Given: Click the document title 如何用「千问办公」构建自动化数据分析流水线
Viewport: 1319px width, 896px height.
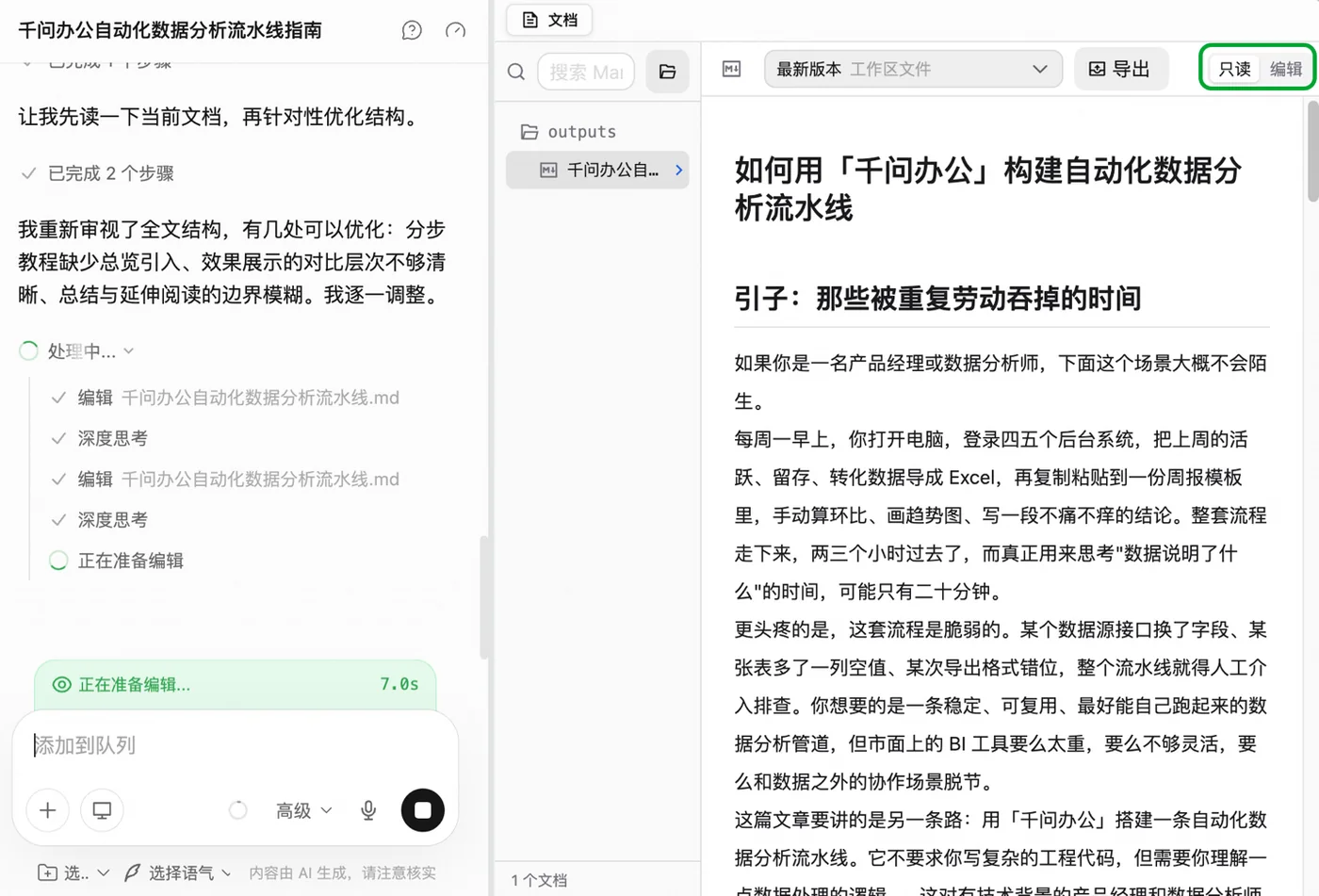Looking at the screenshot, I should (988, 188).
